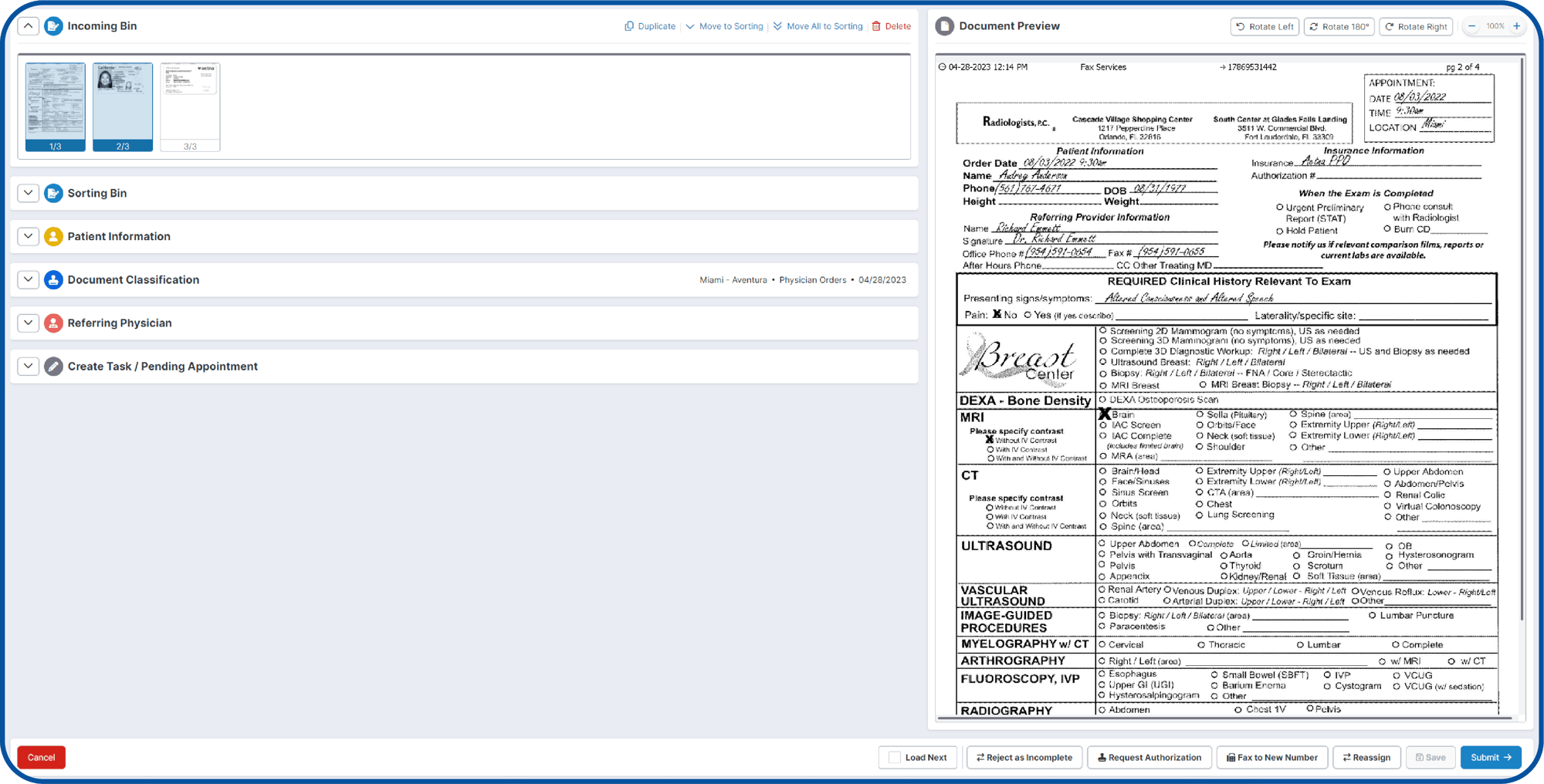Click the Incoming Bin section icon

[53, 26]
